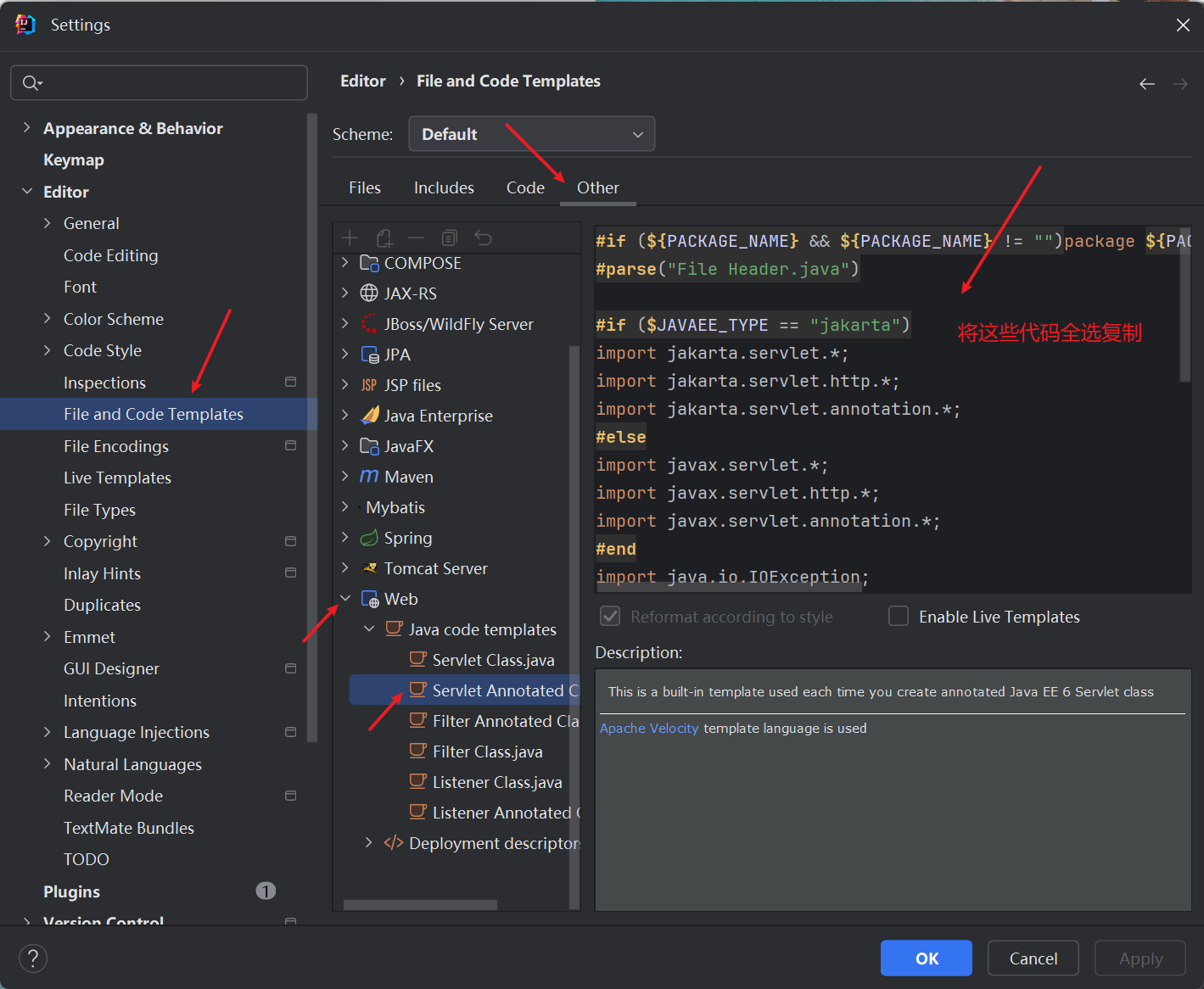Click the create child template icon
The height and width of the screenshot is (989, 1204).
[384, 238]
